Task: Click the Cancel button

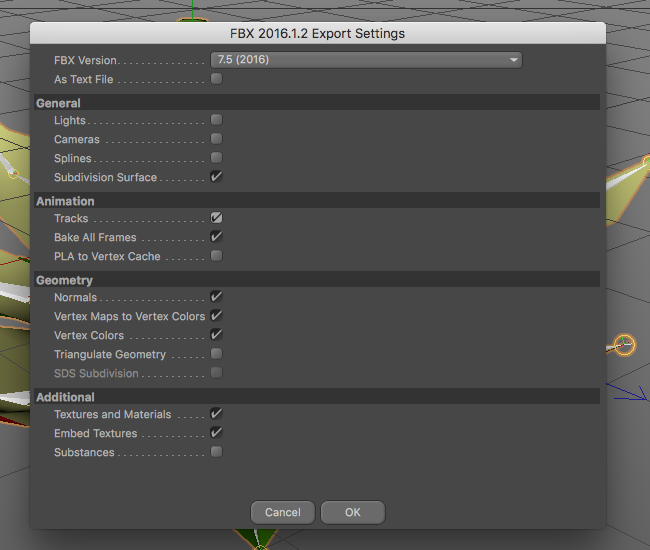Action: [283, 512]
